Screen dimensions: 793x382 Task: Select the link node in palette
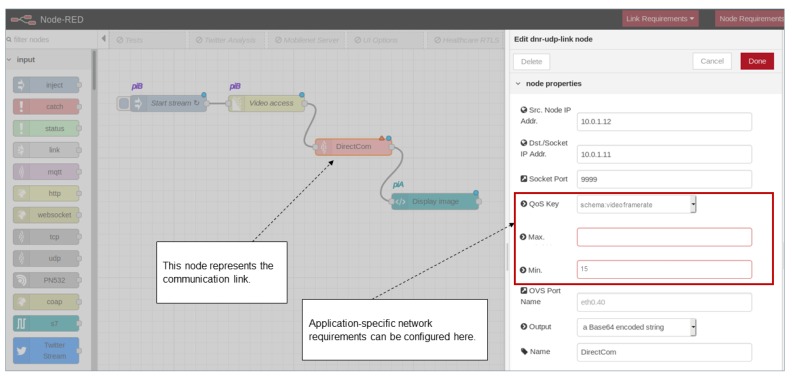tap(47, 150)
